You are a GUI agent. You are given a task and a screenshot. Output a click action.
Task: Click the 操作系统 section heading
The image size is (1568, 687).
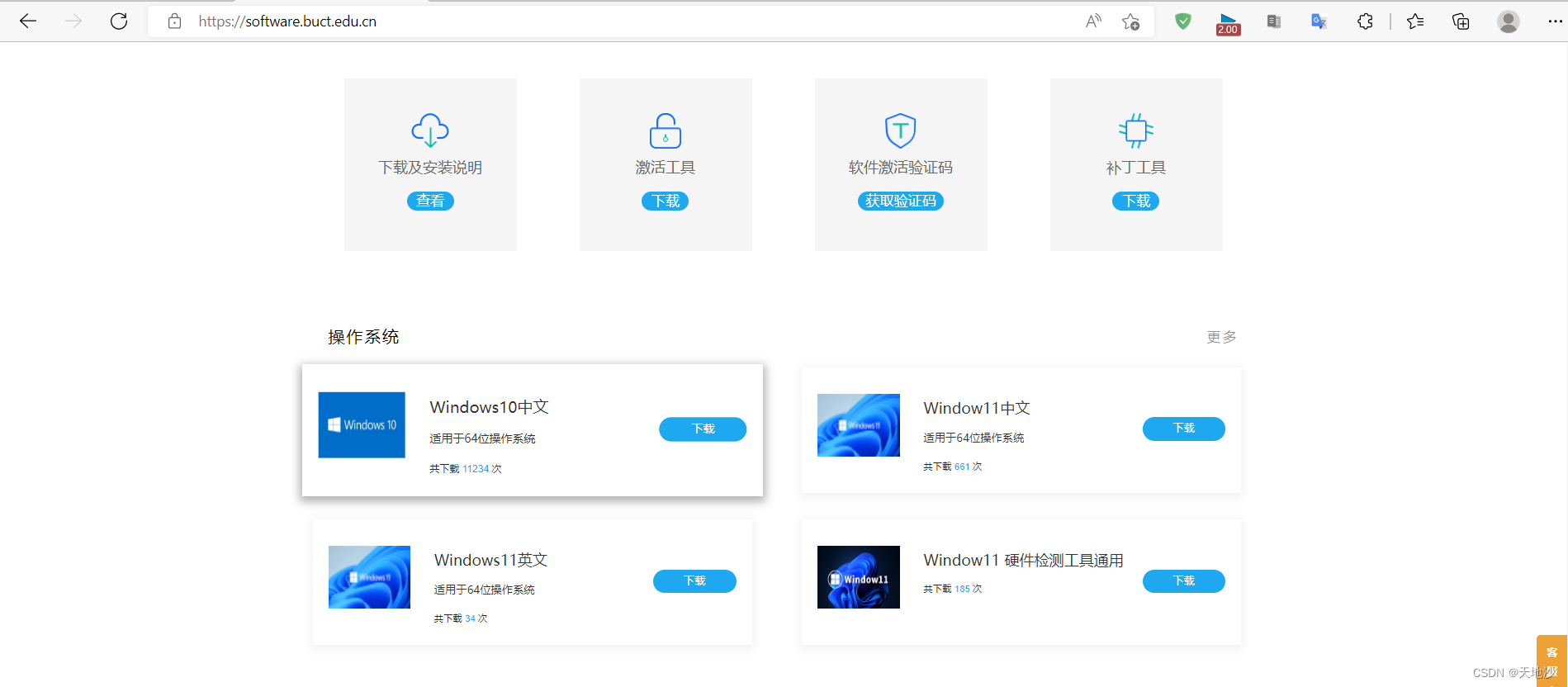[363, 337]
